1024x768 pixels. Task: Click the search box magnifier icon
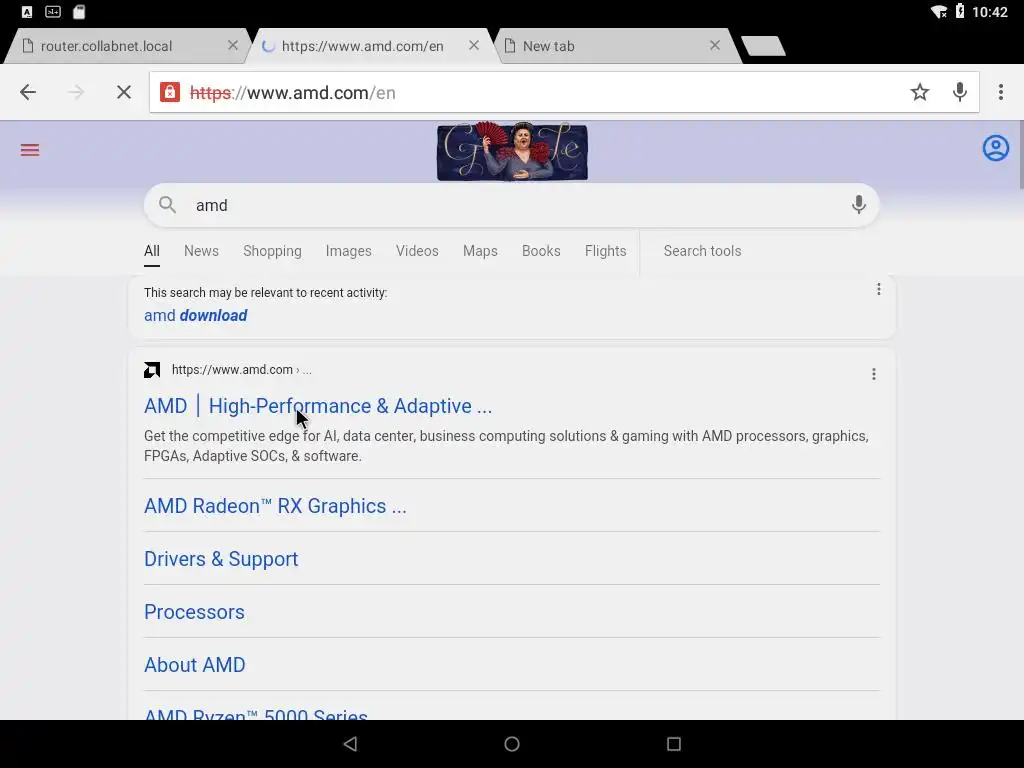click(168, 205)
